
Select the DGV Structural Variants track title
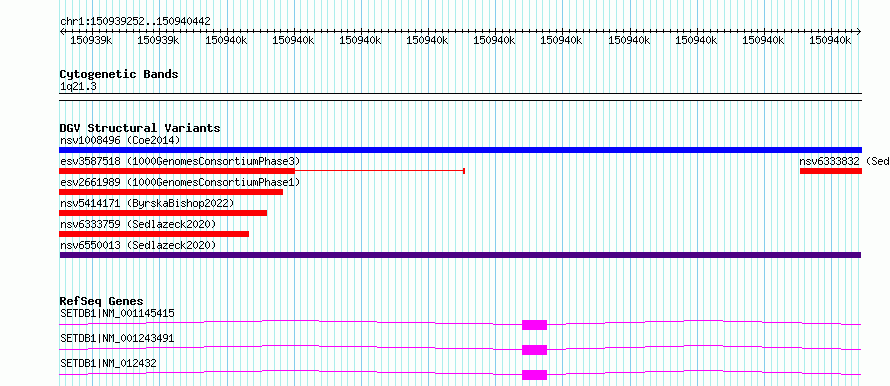coord(140,128)
